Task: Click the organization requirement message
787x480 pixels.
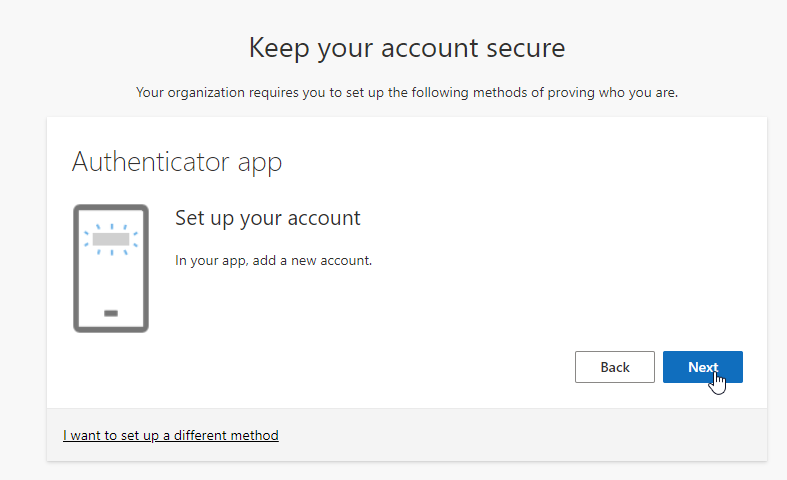Action: [x=406, y=93]
